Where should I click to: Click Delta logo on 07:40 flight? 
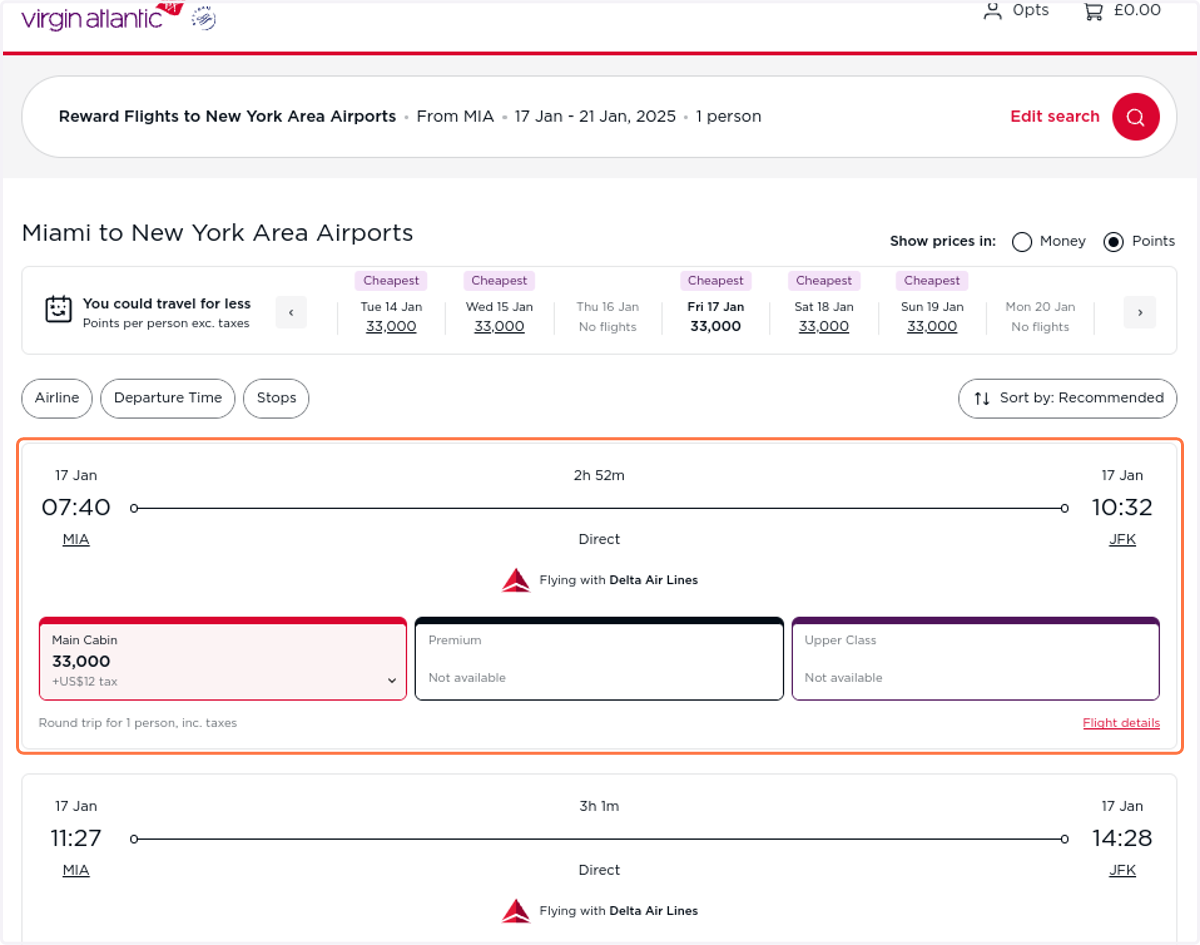tap(516, 580)
